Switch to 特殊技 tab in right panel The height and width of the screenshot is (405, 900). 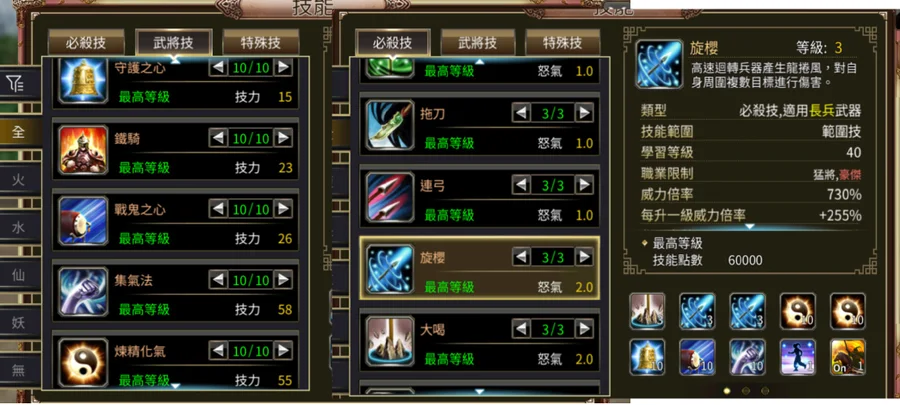point(562,43)
